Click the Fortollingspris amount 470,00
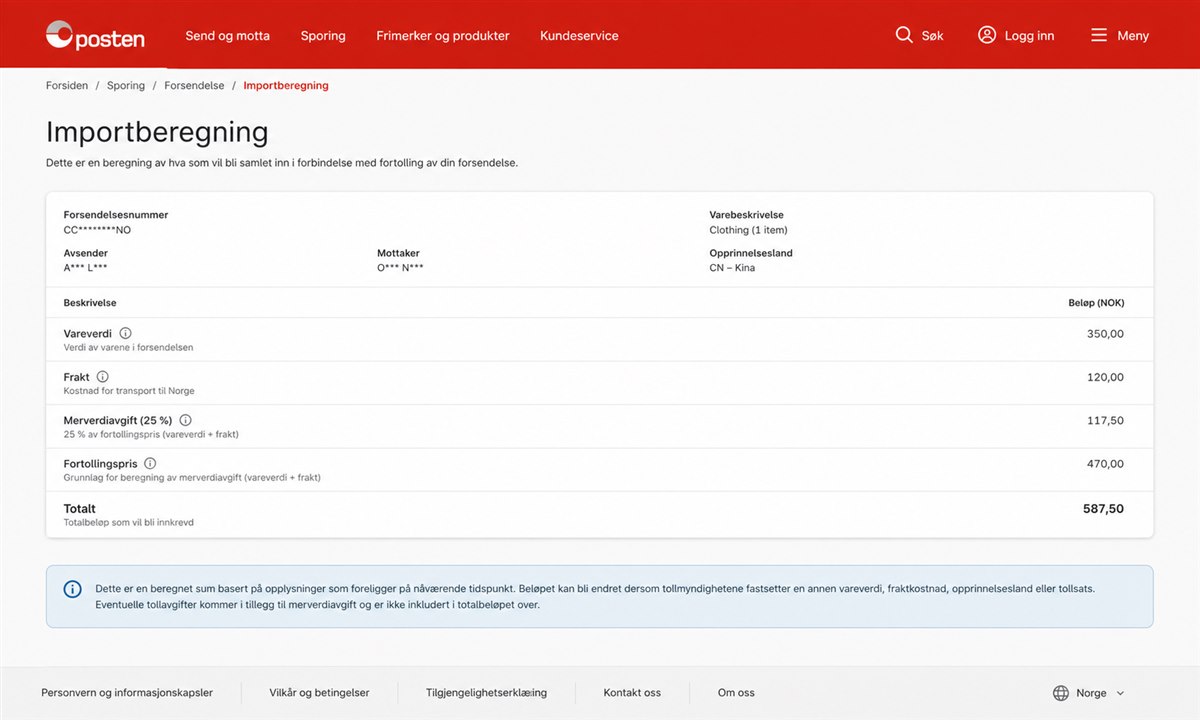Image resolution: width=1200 pixels, height=720 pixels. coord(1105,464)
